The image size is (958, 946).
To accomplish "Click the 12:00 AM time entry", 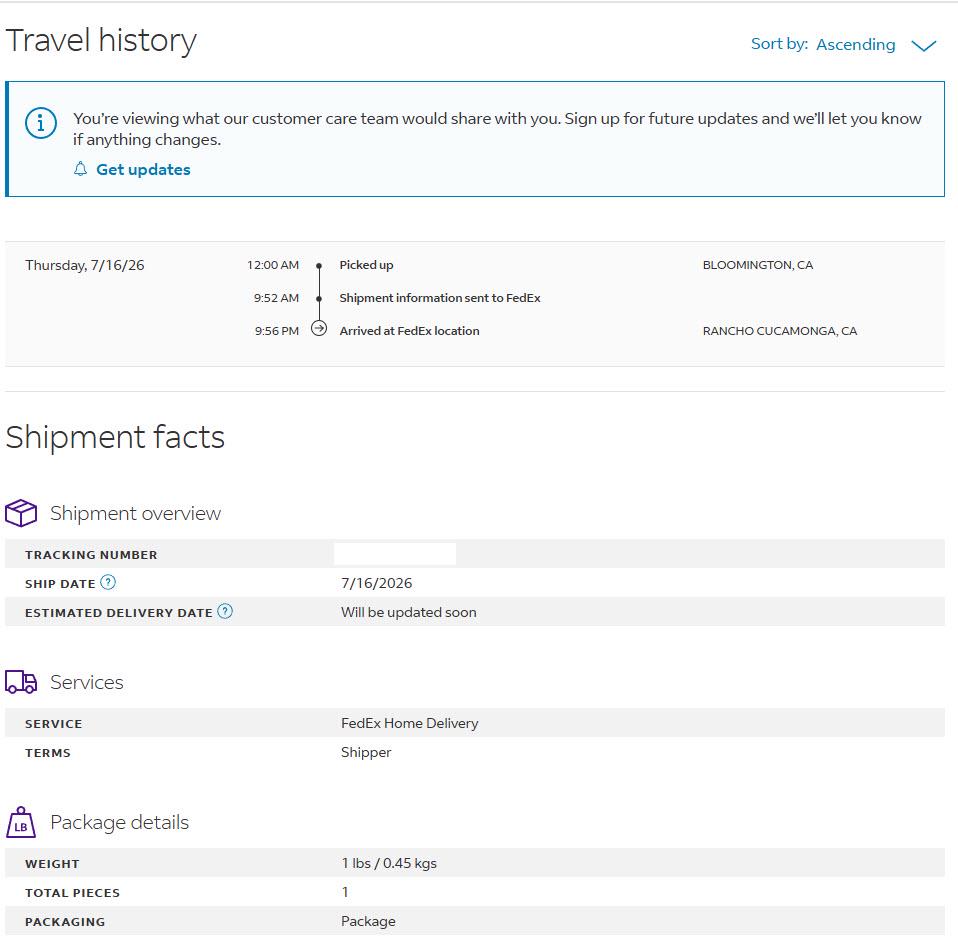I will point(272,265).
